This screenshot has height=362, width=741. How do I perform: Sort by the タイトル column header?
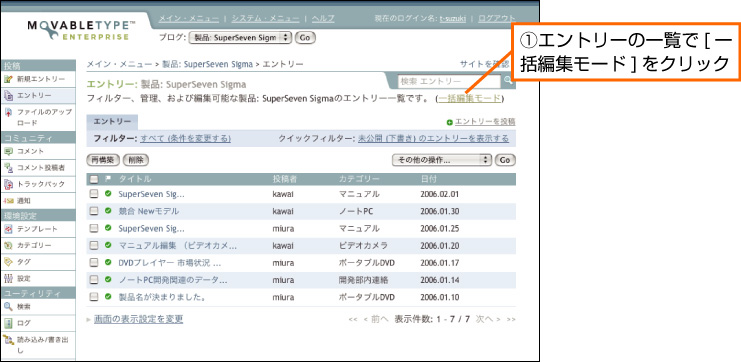[x=135, y=179]
